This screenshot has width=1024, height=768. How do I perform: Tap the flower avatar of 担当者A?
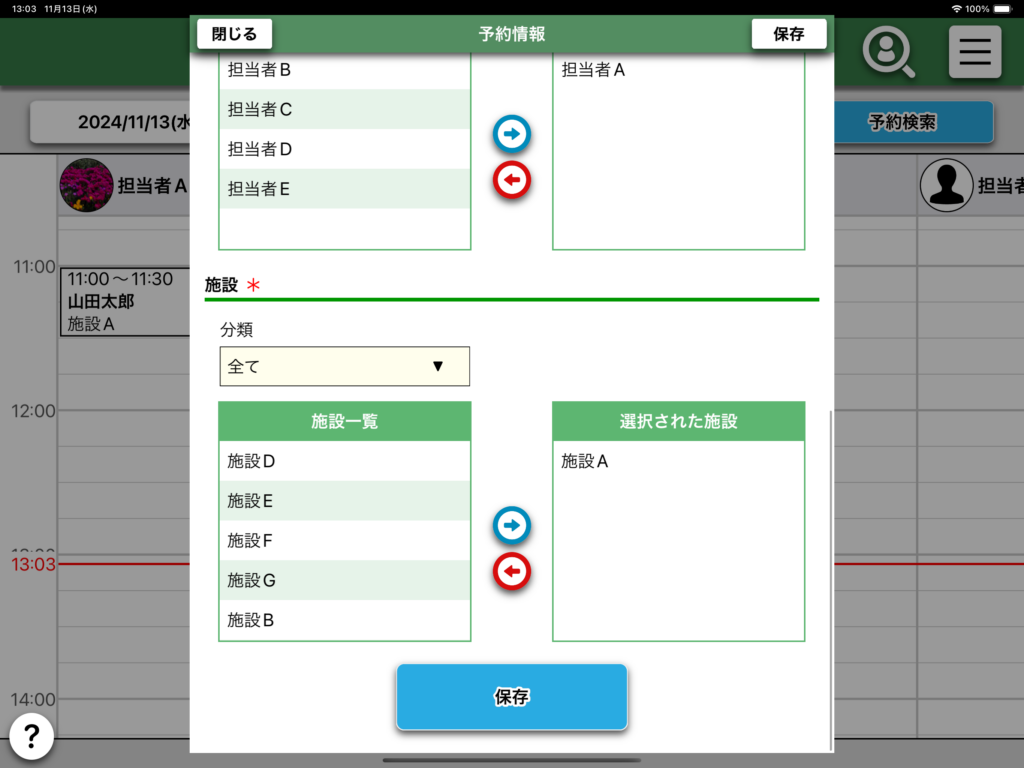coord(86,185)
